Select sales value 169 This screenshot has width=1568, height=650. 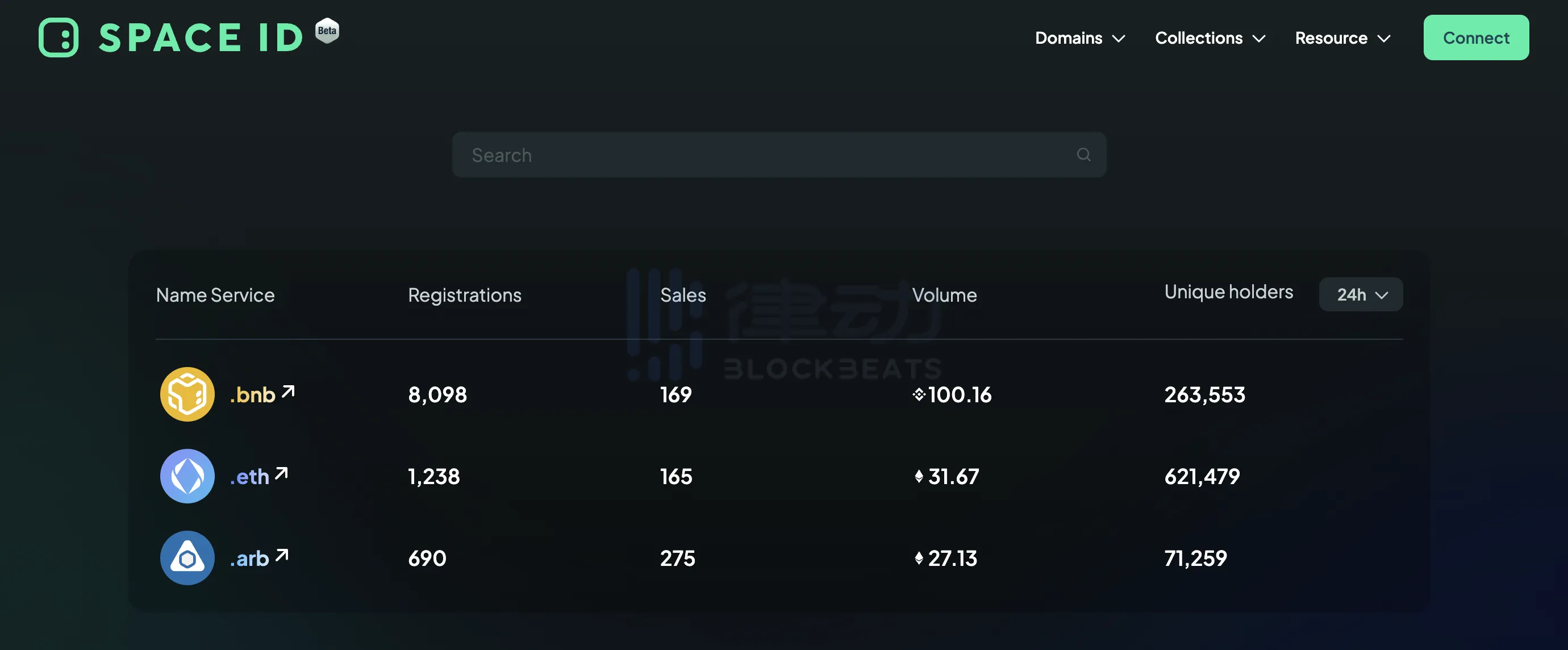coord(675,394)
